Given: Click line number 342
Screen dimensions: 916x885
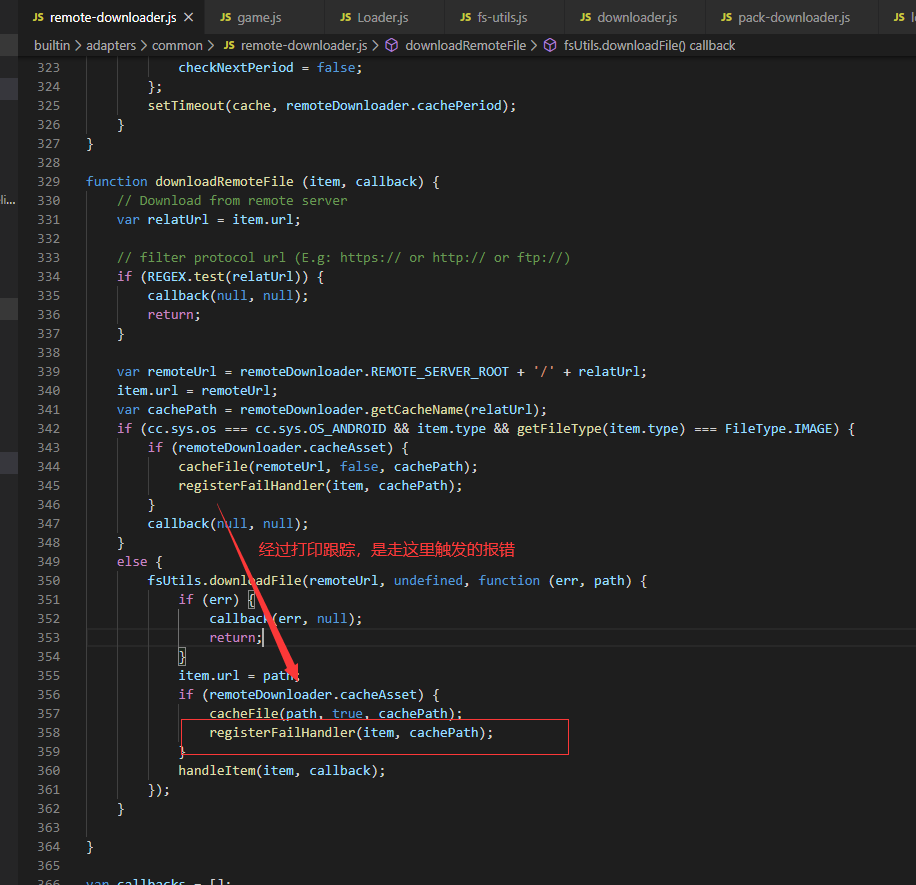Looking at the screenshot, I should pos(48,429).
